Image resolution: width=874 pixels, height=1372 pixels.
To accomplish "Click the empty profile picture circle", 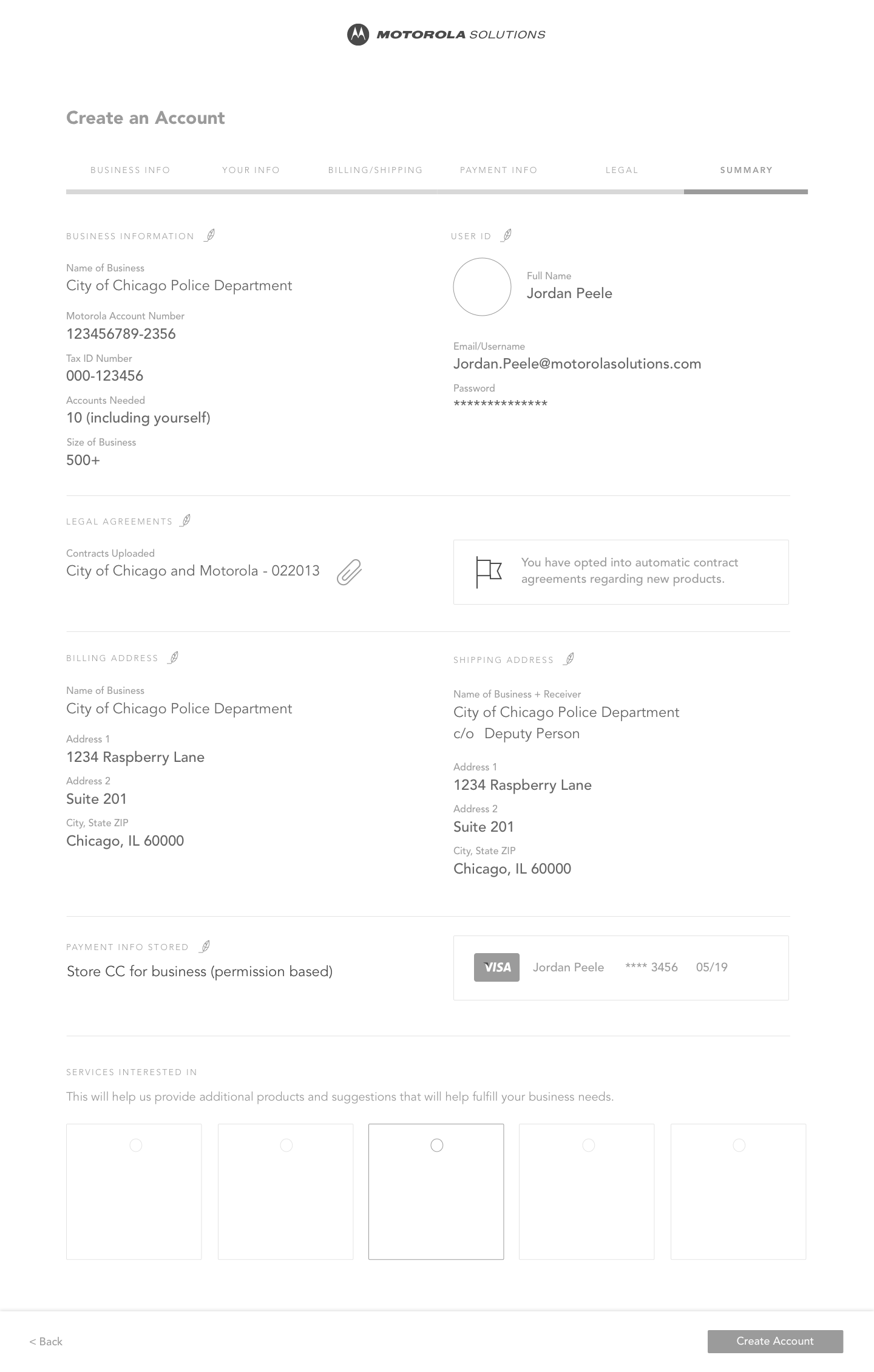I will (482, 287).
